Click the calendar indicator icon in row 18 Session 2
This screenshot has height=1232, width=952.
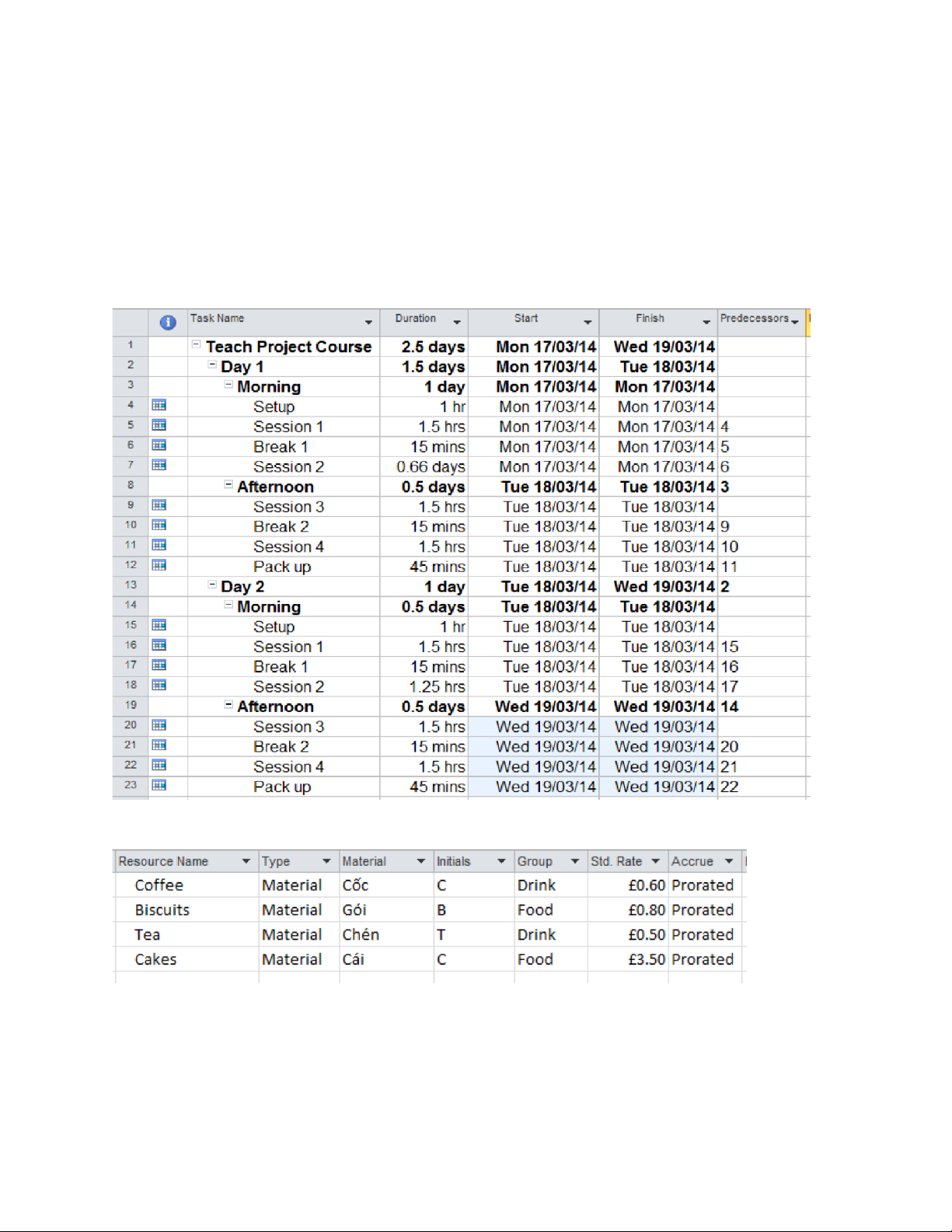click(159, 685)
